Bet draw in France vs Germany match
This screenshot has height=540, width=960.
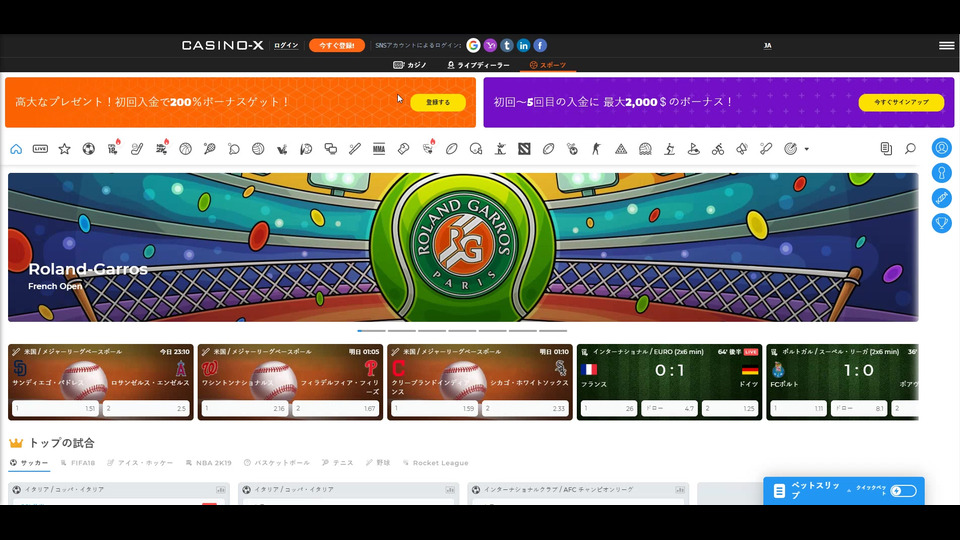669,408
